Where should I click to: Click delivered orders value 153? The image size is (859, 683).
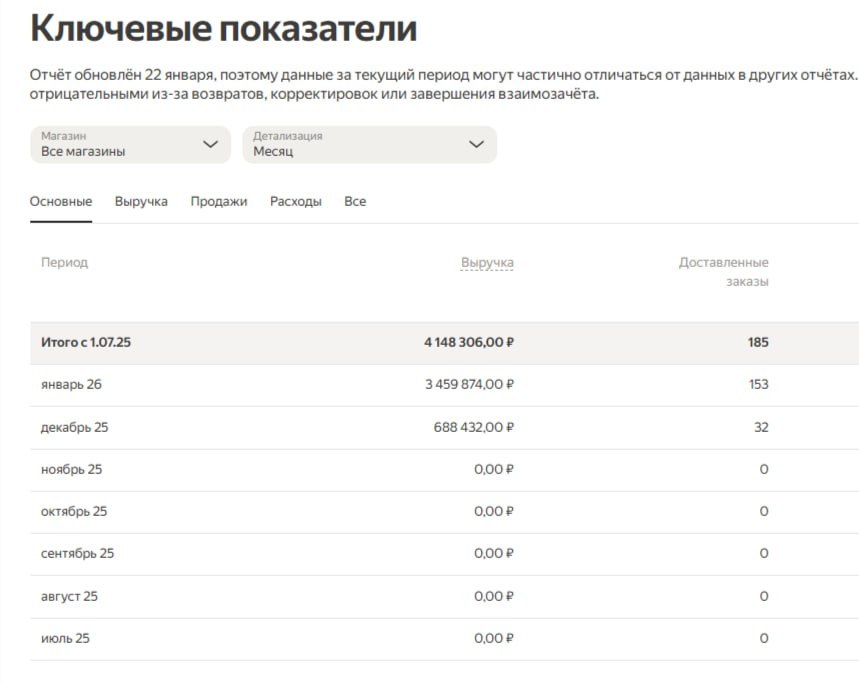pos(759,384)
